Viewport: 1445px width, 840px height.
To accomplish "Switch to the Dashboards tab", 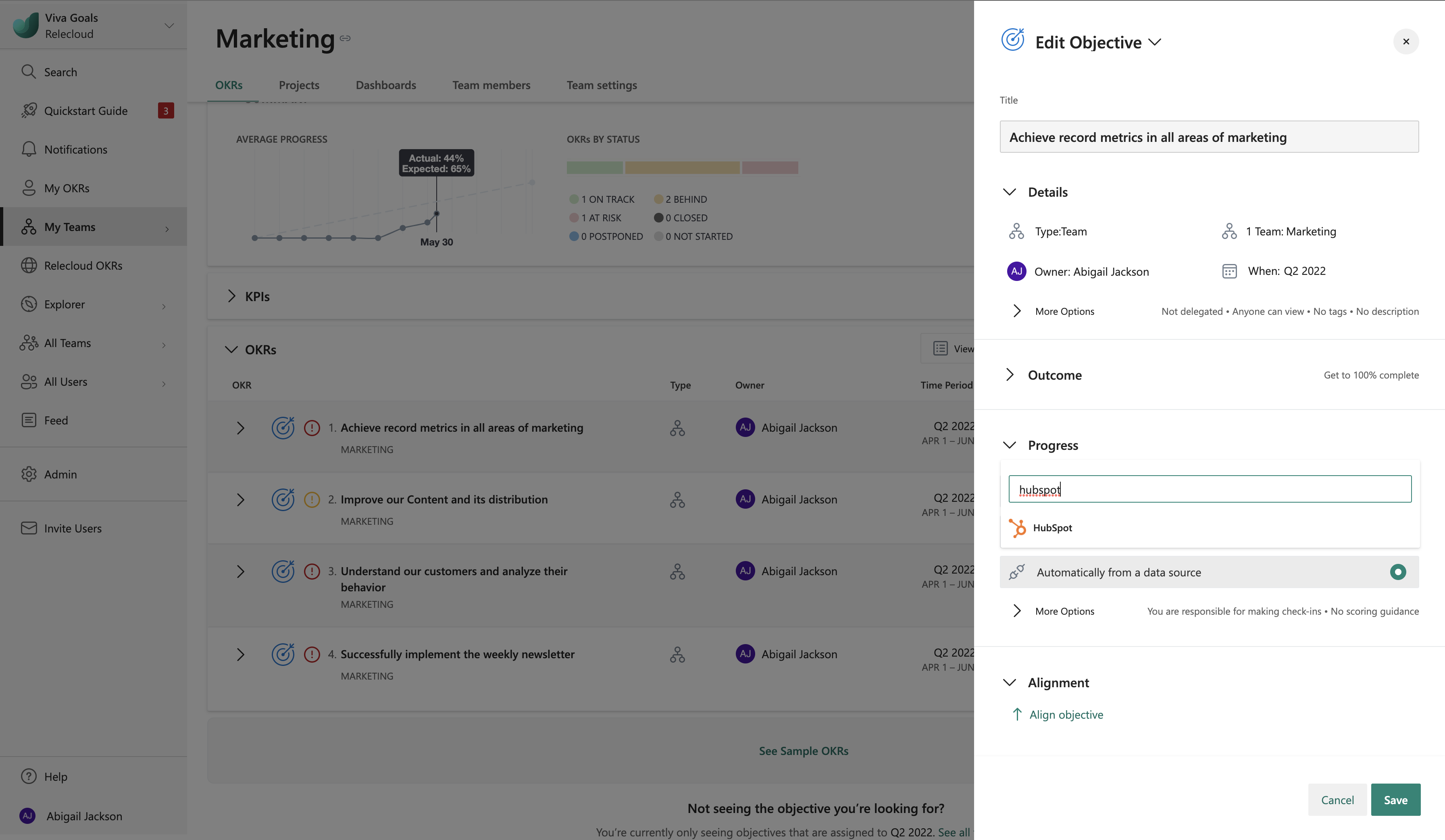I will (386, 85).
